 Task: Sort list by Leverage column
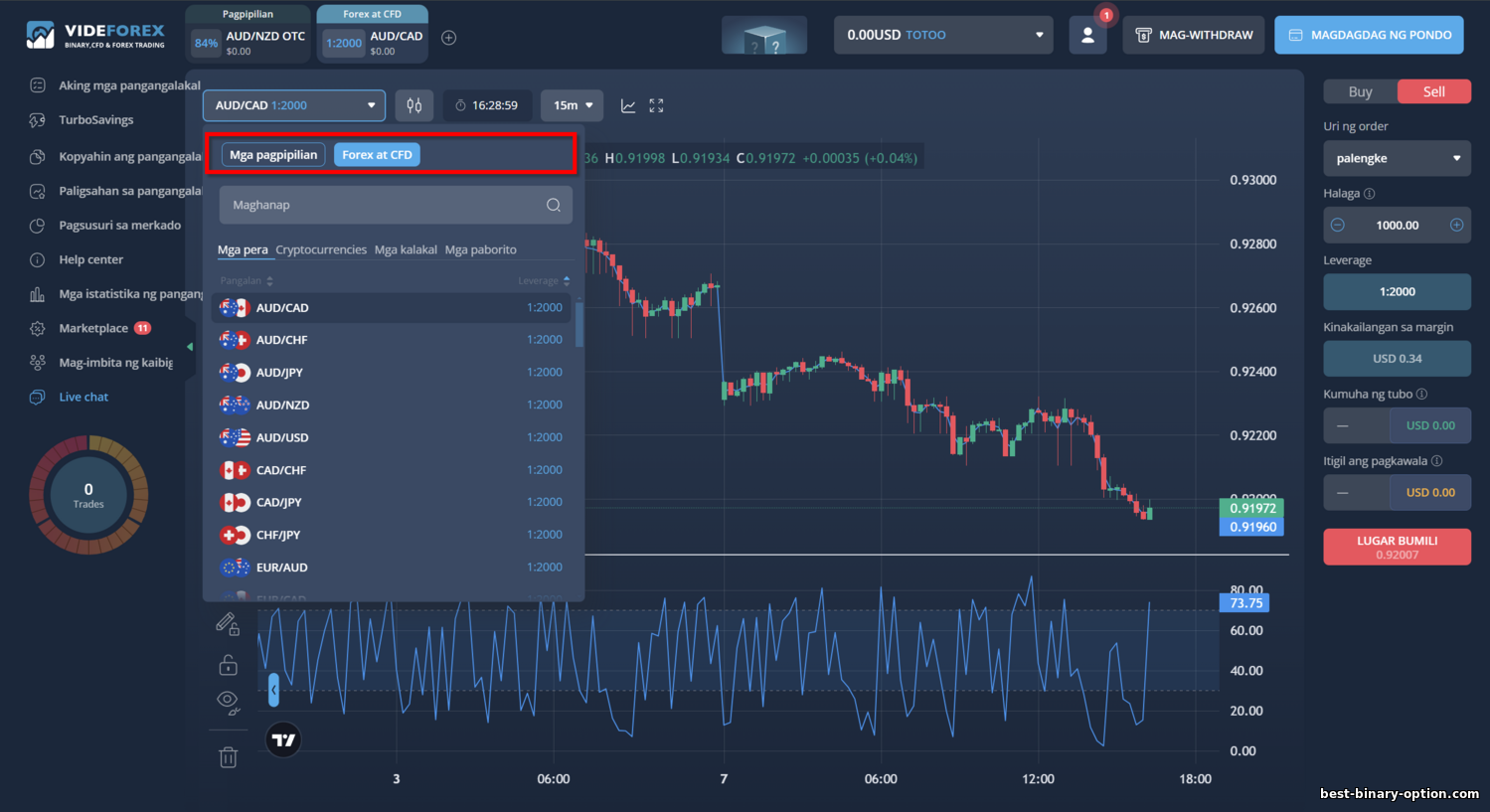[x=544, y=281]
